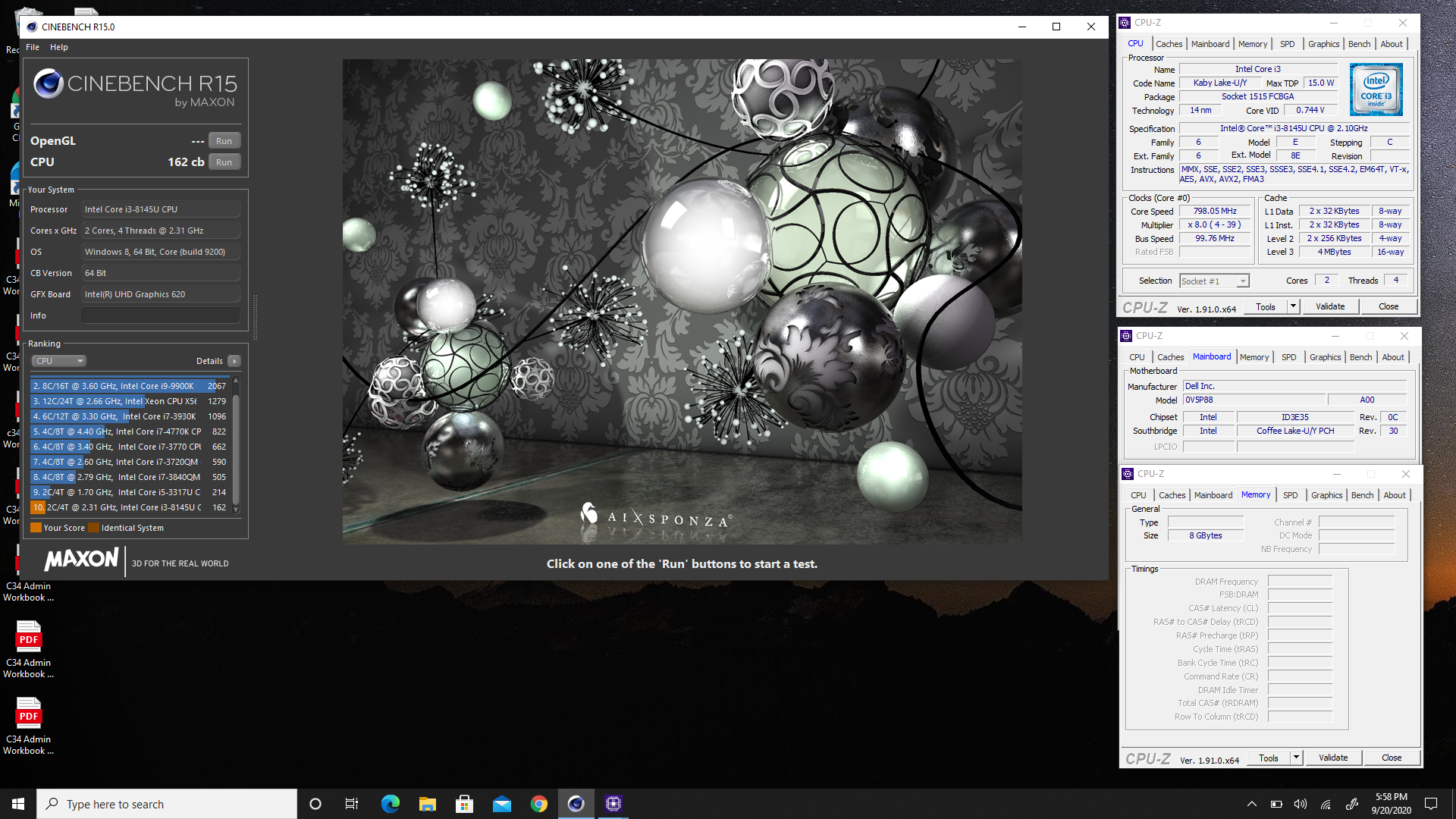
Task: Open About tab in top CPU-Z window
Action: pyautogui.click(x=1391, y=44)
